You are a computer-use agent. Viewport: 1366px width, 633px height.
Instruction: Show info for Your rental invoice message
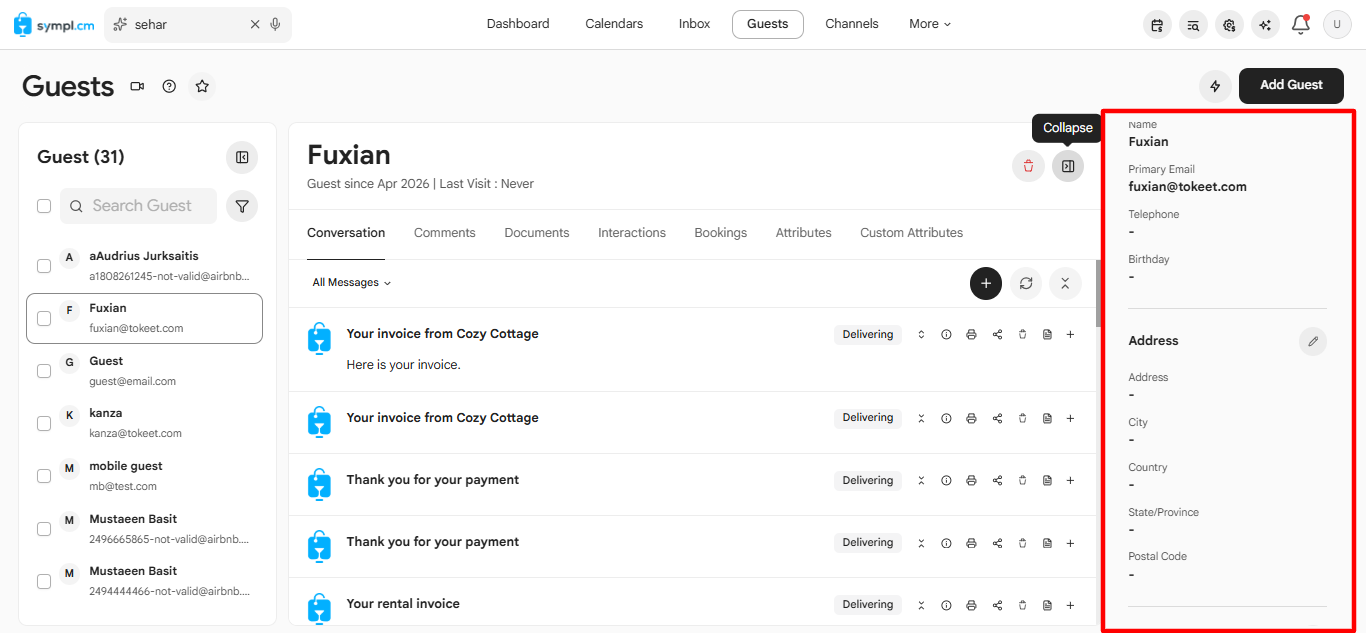tap(946, 605)
